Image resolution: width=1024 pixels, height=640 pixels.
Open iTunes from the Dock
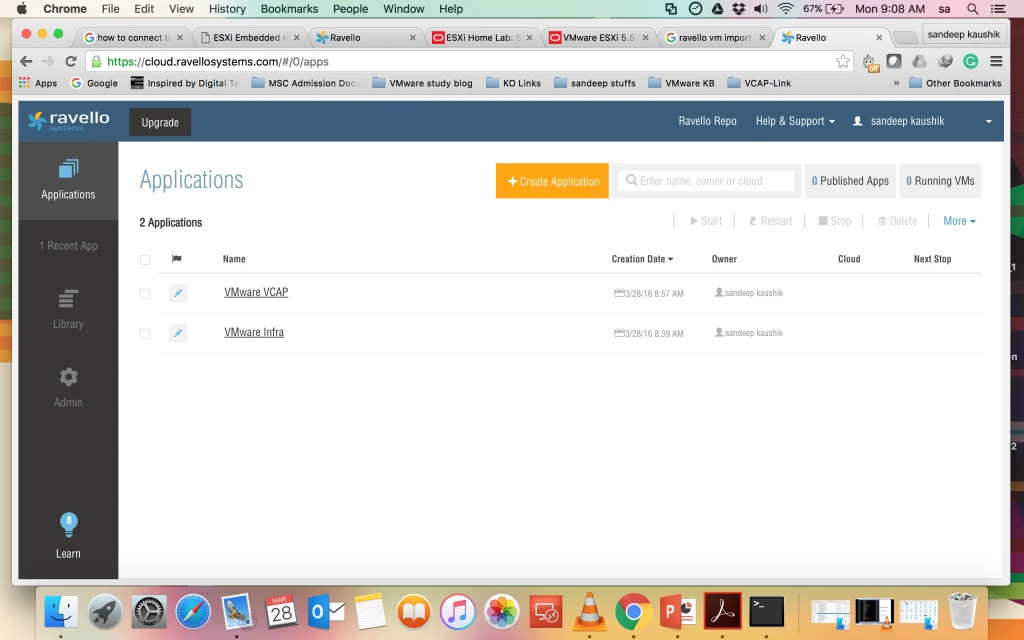coord(457,612)
